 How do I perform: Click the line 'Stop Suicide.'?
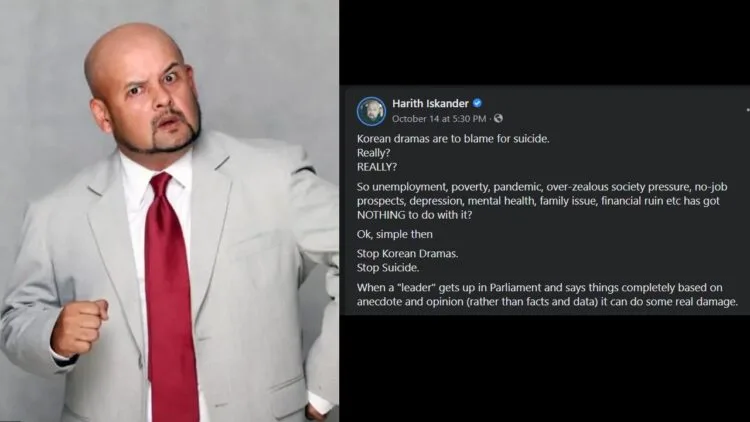coord(388,268)
